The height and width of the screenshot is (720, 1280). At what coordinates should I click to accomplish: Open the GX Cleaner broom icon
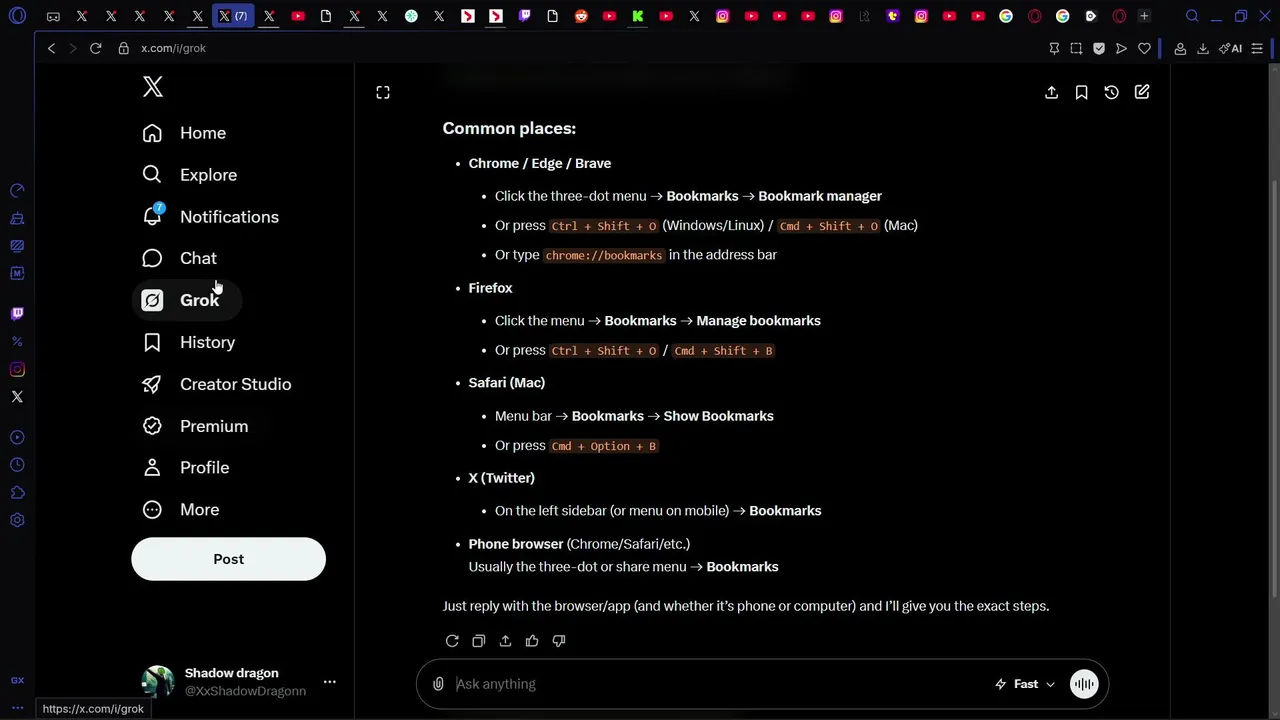[x=17, y=218]
